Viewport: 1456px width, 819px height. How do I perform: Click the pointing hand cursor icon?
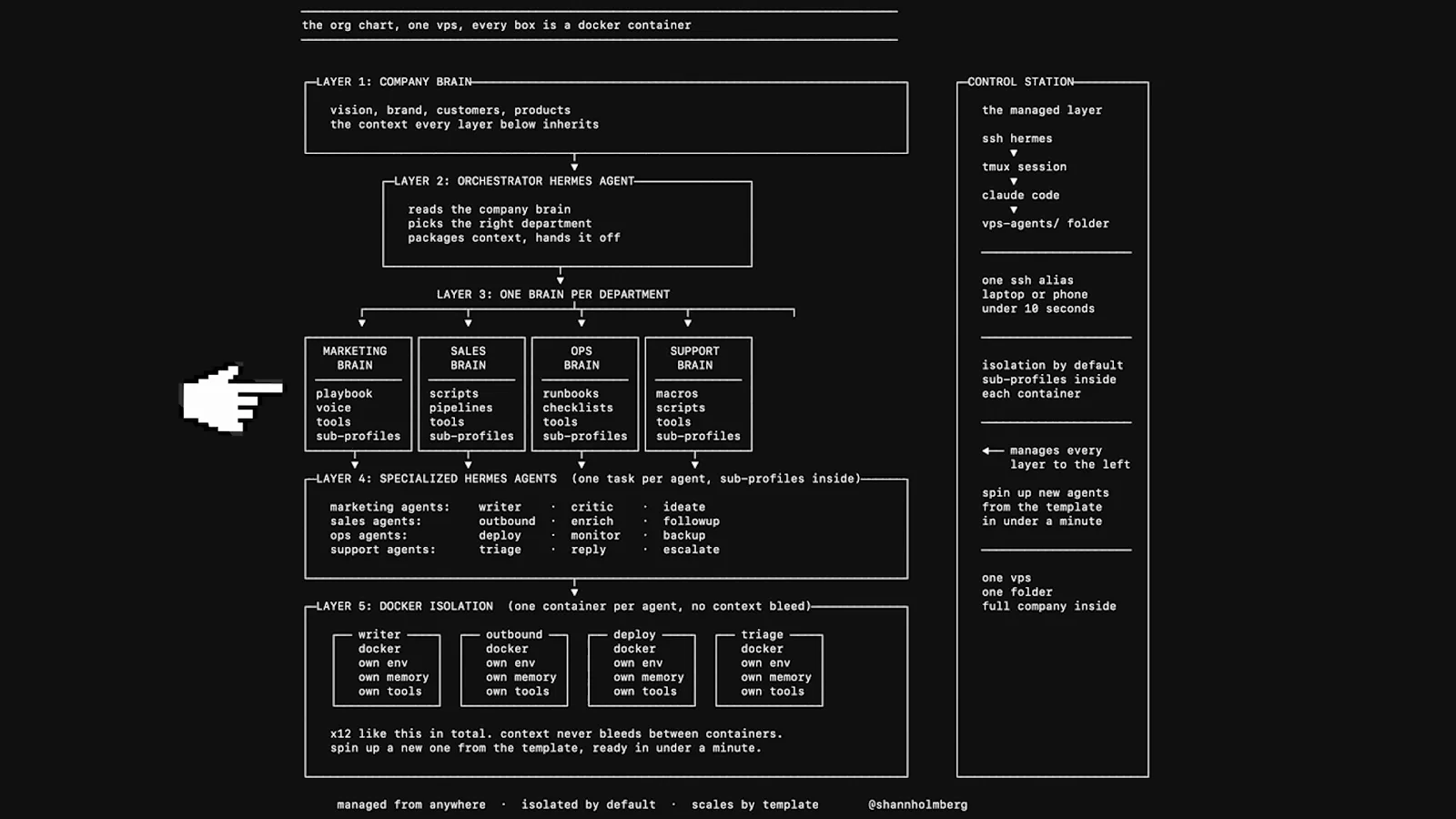pyautogui.click(x=233, y=399)
